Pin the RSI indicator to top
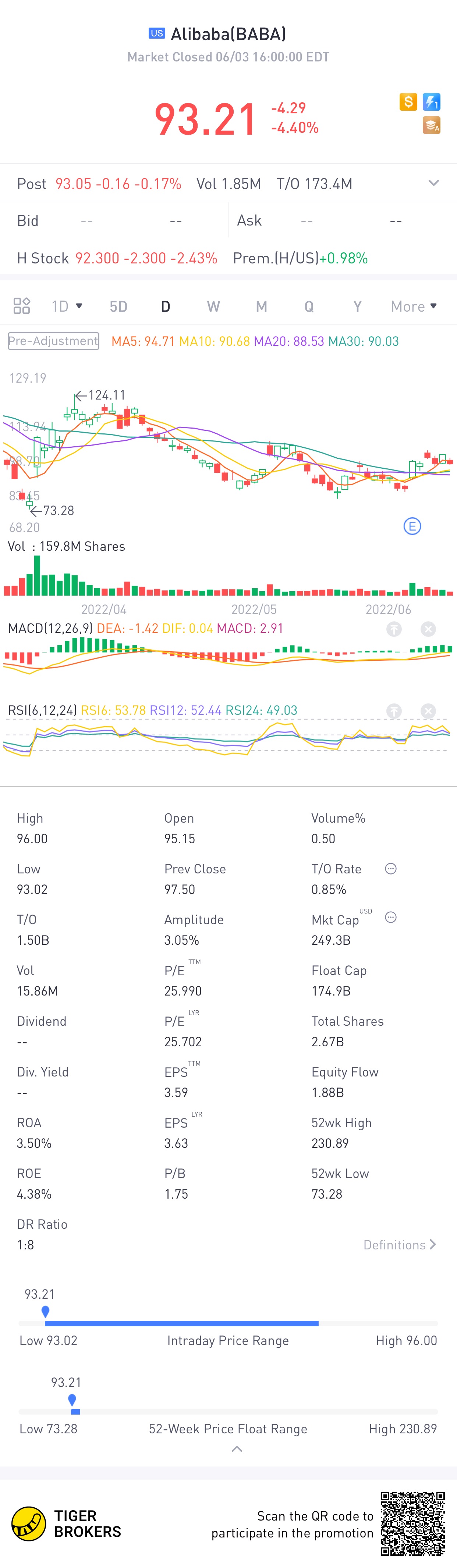Image resolution: width=457 pixels, height=1568 pixels. pyautogui.click(x=394, y=710)
